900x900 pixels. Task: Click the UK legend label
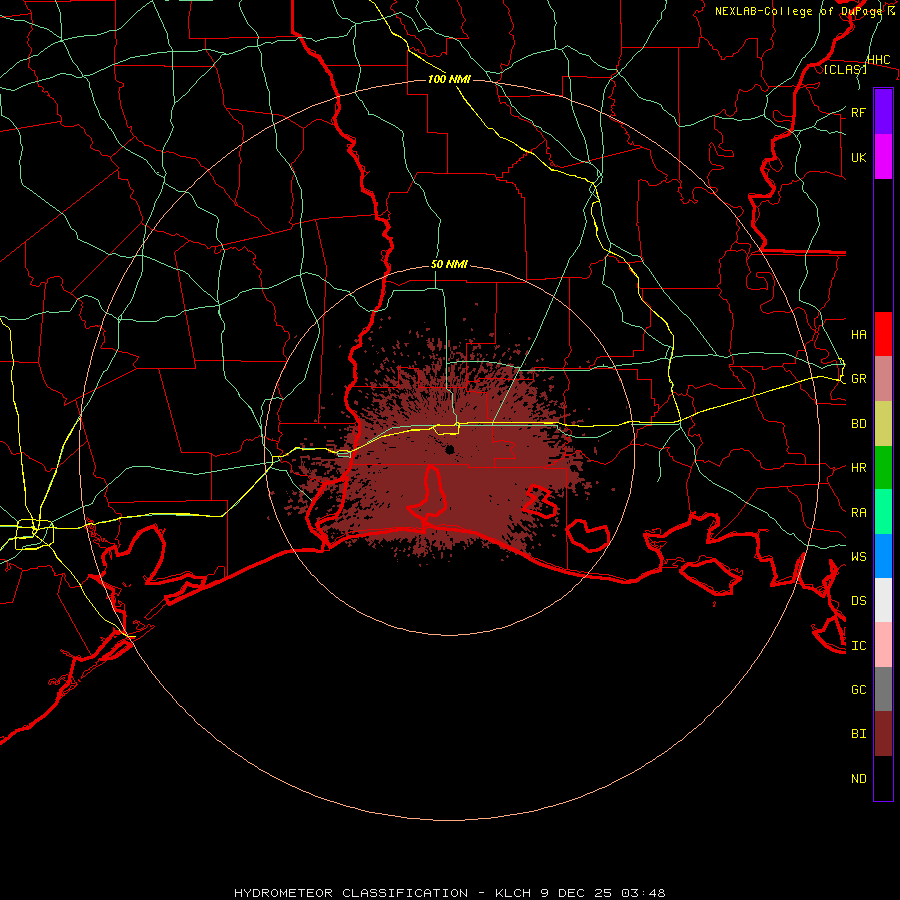pyautogui.click(x=858, y=157)
